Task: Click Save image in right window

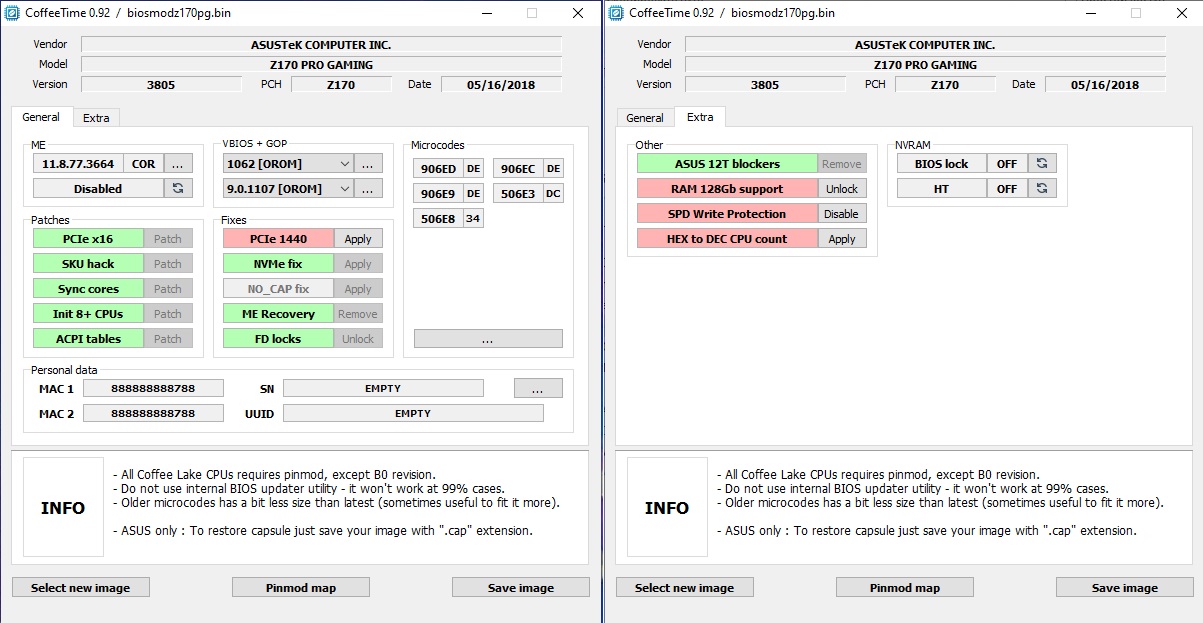Action: (x=1125, y=588)
